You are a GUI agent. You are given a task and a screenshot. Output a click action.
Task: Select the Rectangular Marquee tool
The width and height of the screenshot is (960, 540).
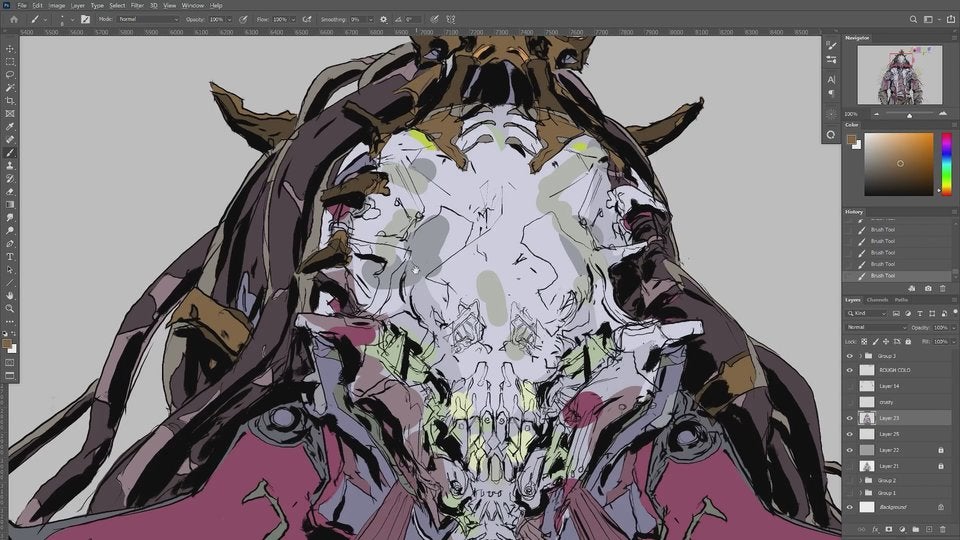point(10,61)
